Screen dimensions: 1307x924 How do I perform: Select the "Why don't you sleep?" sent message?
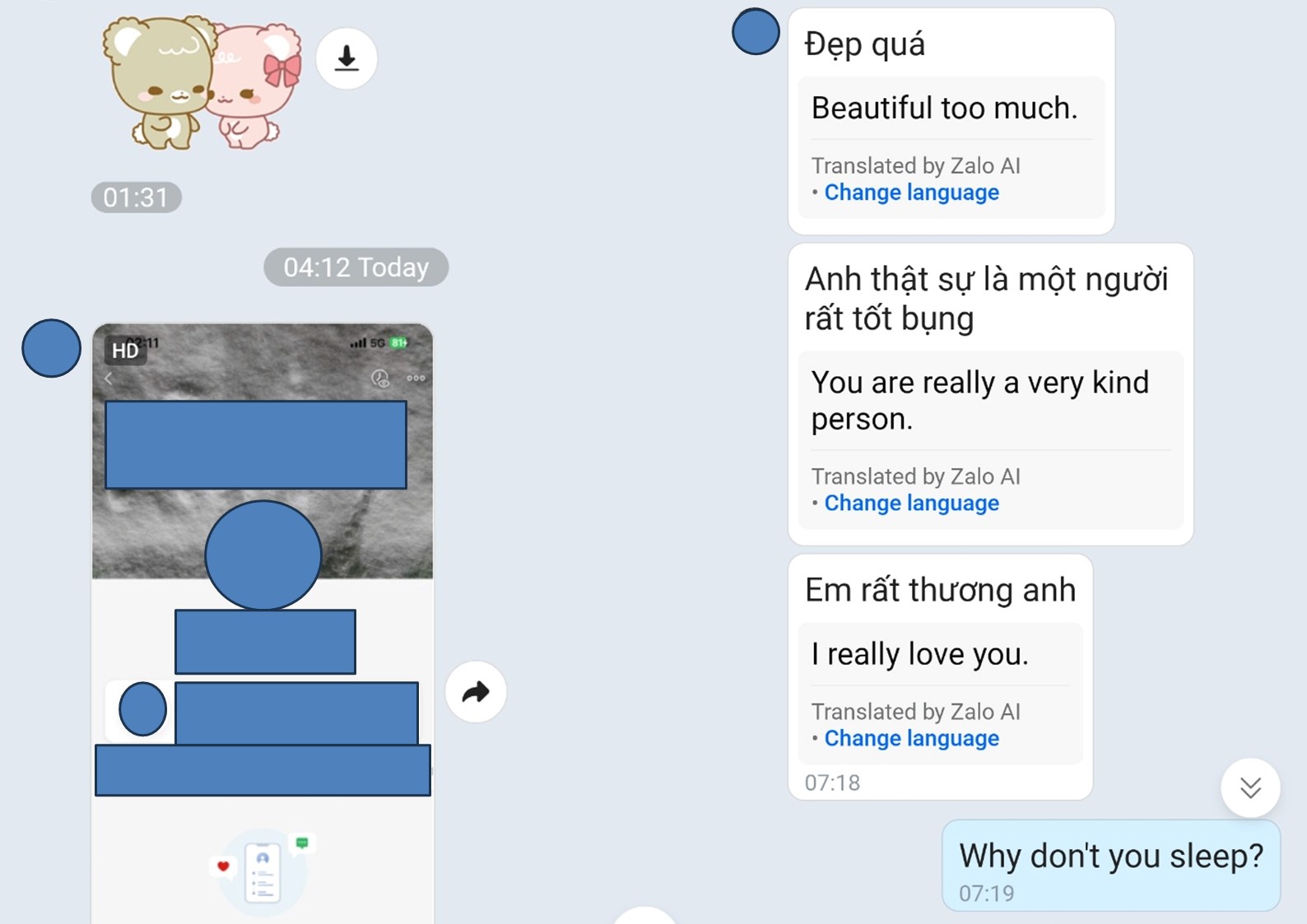1110,866
